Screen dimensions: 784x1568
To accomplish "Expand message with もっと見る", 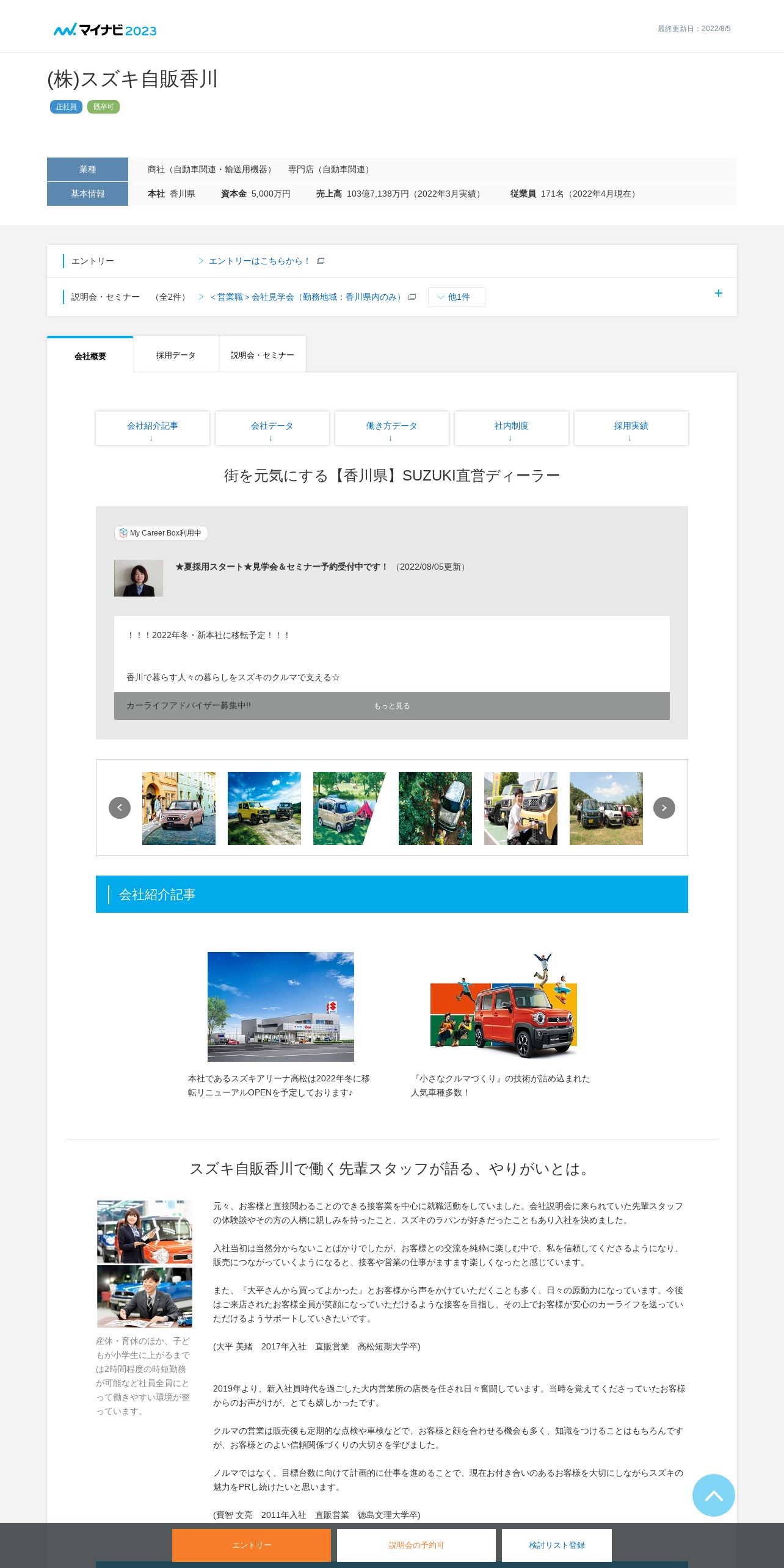I will click(x=392, y=706).
